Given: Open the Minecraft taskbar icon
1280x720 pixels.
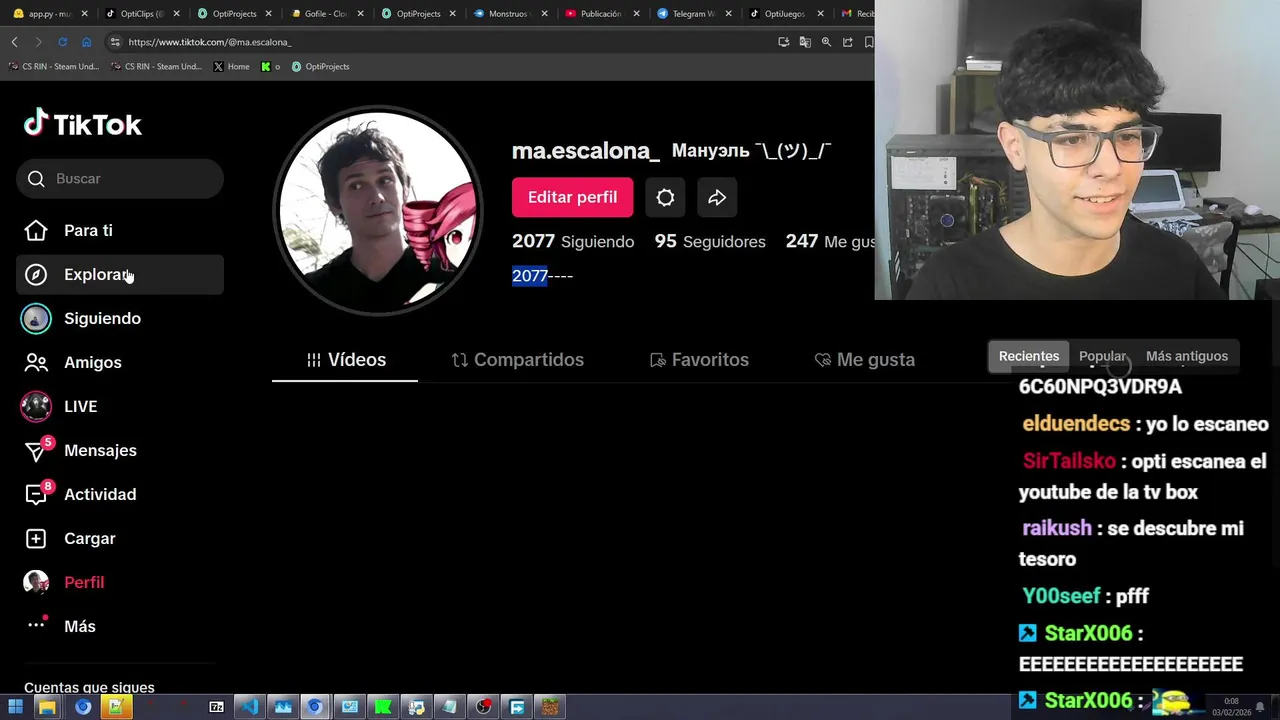Looking at the screenshot, I should (550, 707).
